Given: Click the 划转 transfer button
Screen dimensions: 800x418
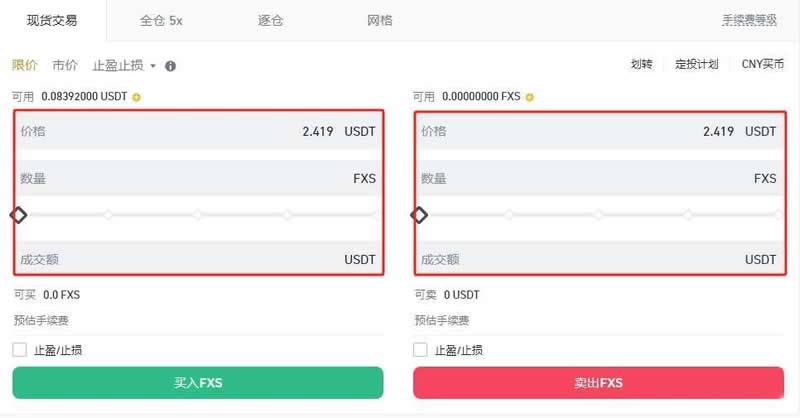Looking at the screenshot, I should (641, 64).
